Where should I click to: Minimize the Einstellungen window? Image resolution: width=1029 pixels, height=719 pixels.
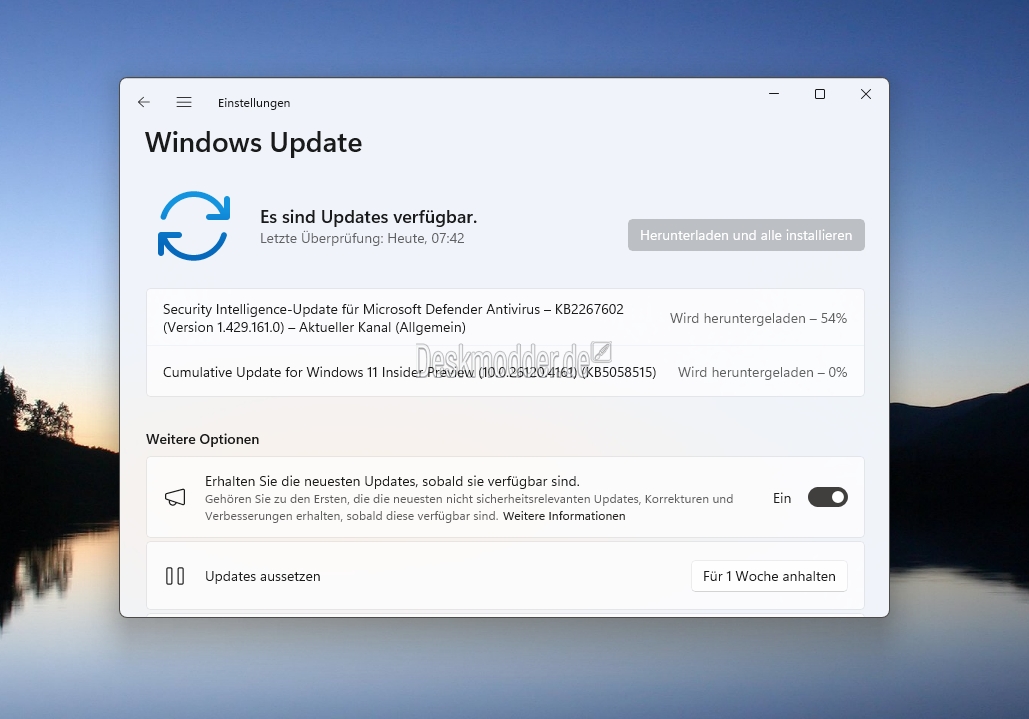(x=774, y=94)
